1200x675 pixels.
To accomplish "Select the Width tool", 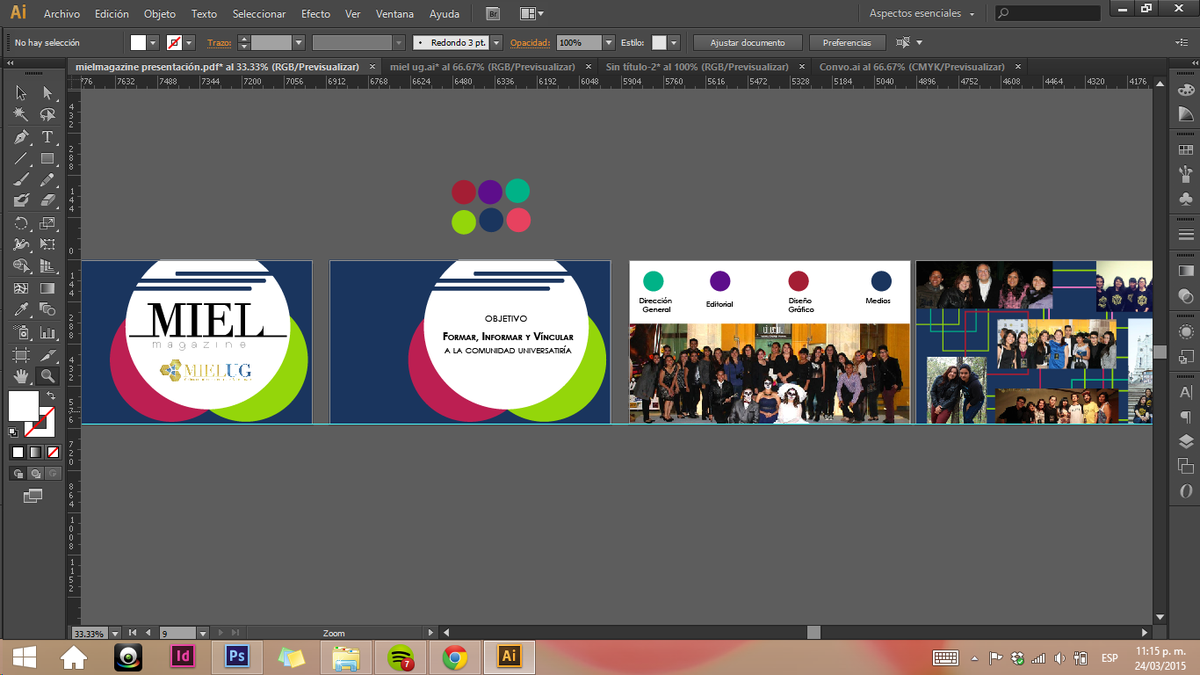I will tap(20, 244).
